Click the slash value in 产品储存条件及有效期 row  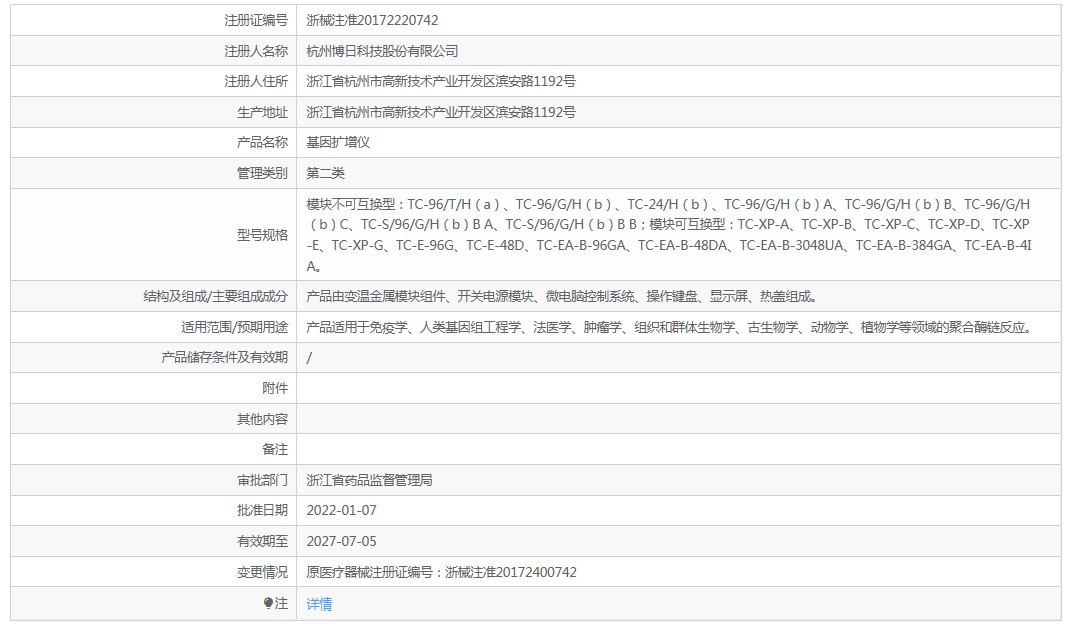point(309,358)
